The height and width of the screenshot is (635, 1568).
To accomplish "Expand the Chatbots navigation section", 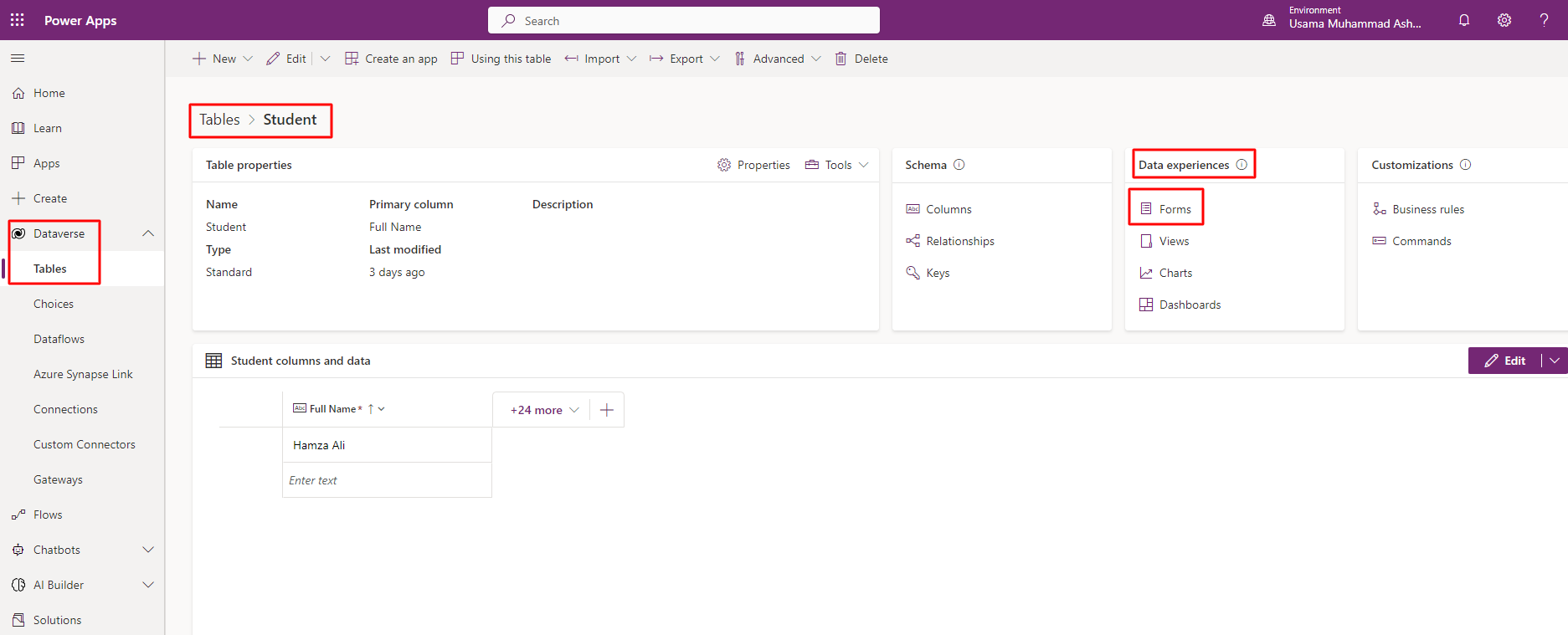I will (x=148, y=550).
